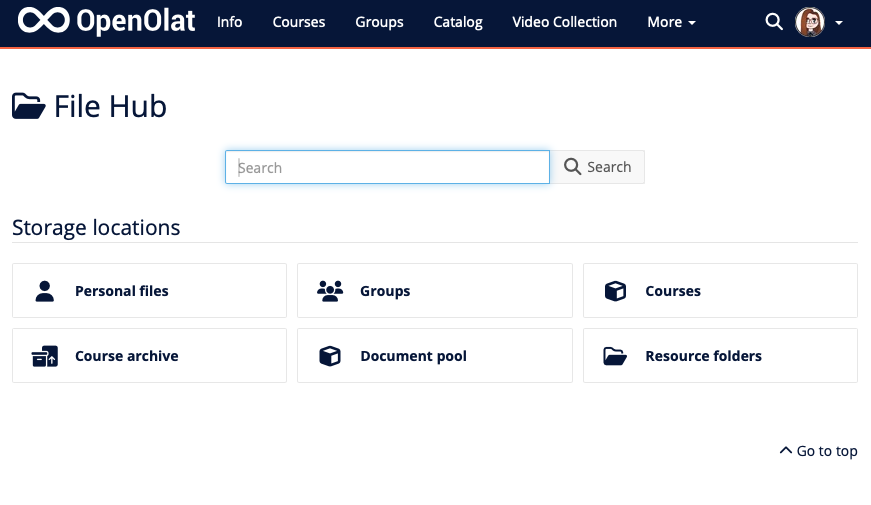This screenshot has width=871, height=505.
Task: Open the Info tab
Action: (x=229, y=22)
